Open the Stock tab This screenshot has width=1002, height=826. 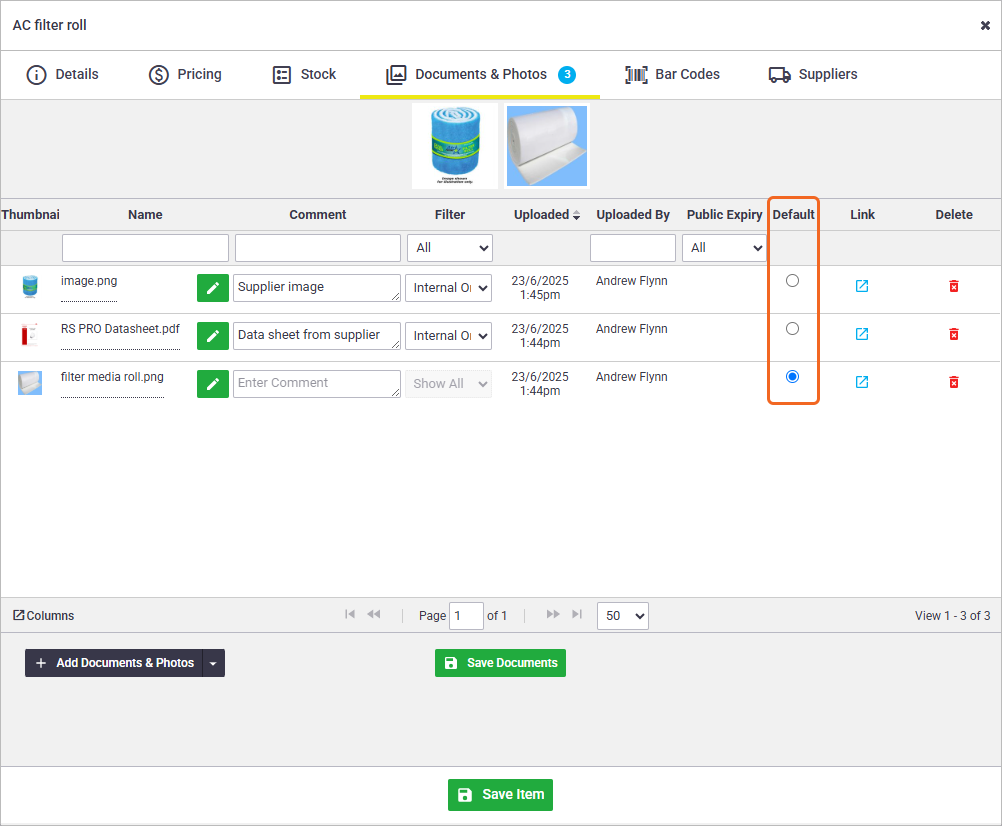tap(304, 75)
